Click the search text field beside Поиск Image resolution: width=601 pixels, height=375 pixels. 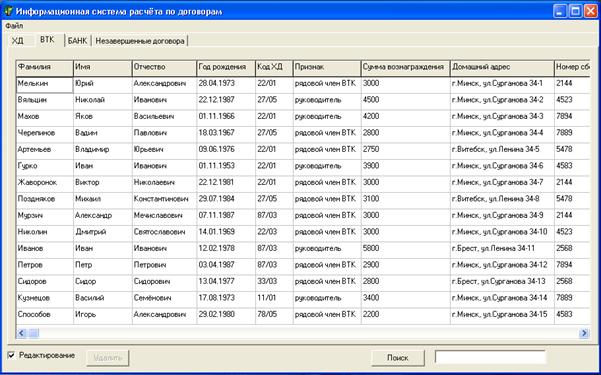tap(490, 357)
